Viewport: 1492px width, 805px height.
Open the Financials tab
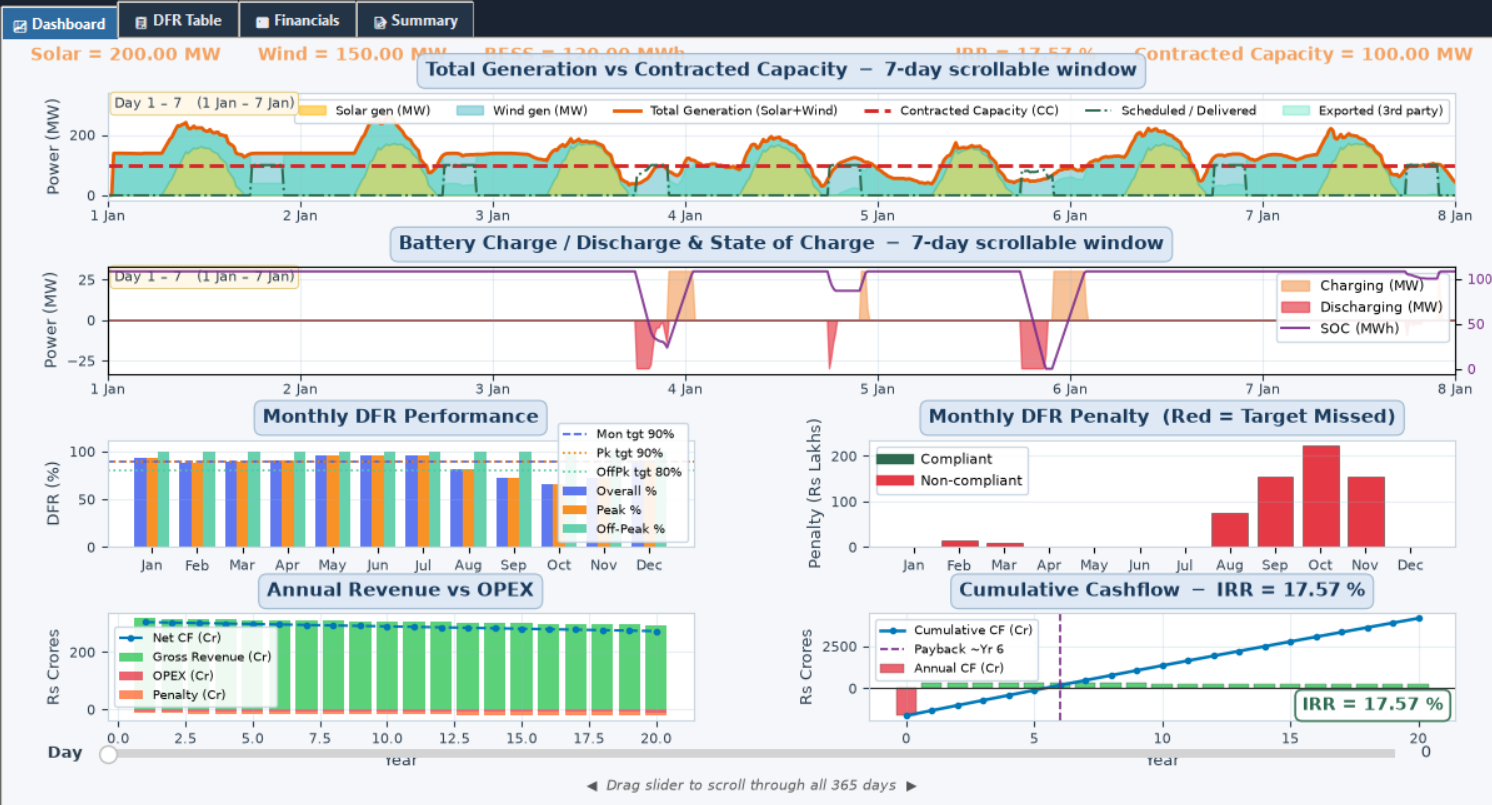pos(297,20)
